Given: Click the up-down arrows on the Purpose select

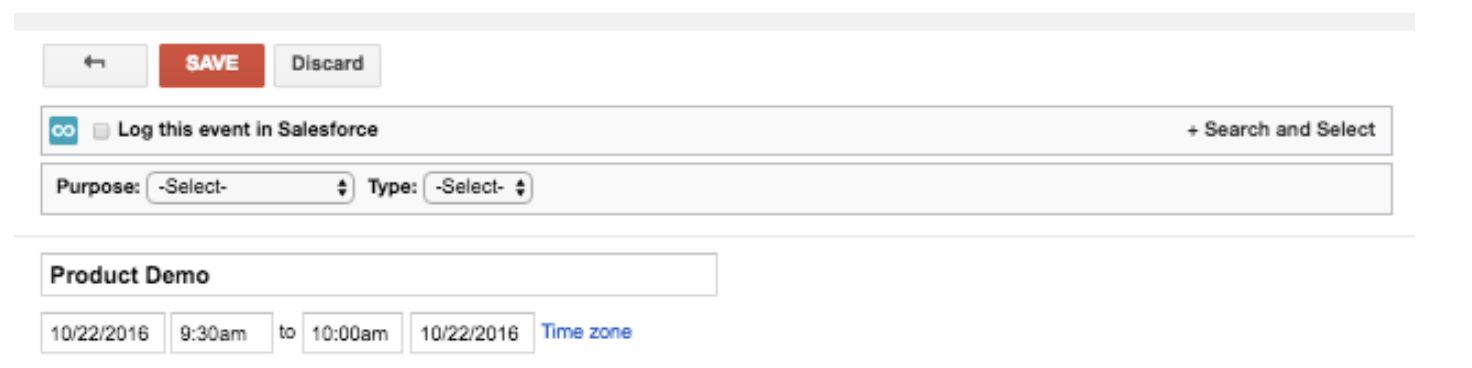Looking at the screenshot, I should 342,187.
